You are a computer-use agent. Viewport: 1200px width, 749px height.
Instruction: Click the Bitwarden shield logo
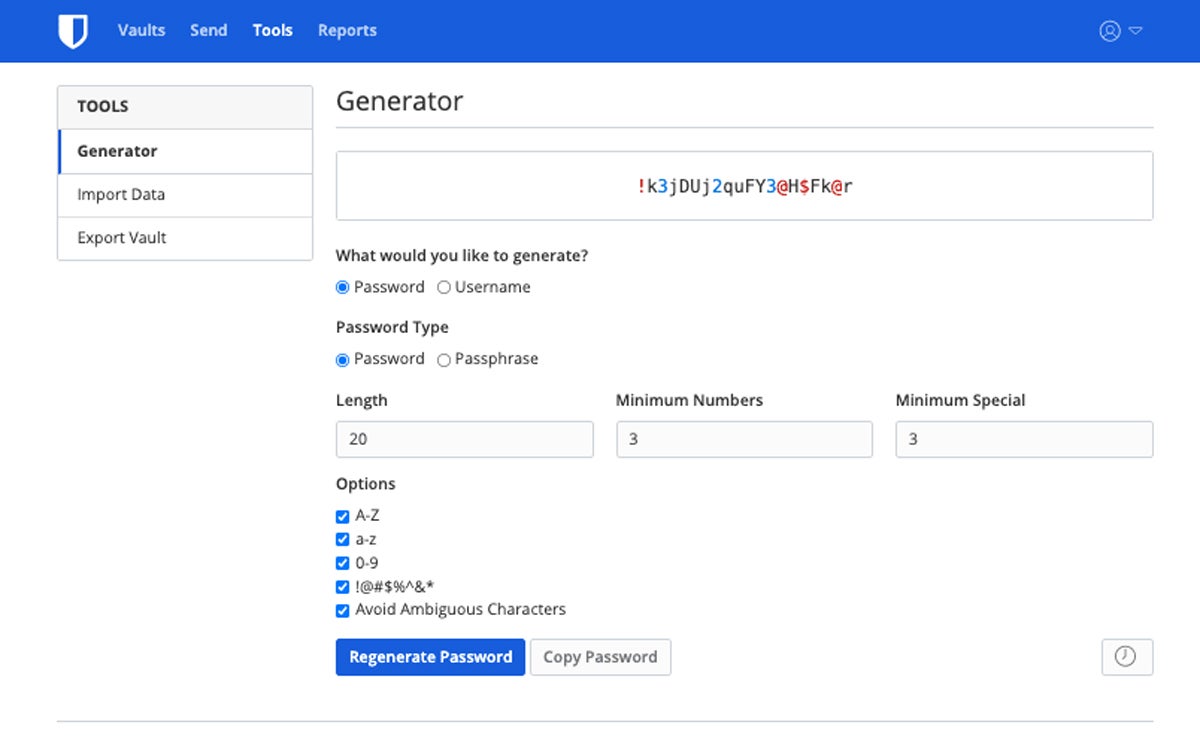pos(73,31)
